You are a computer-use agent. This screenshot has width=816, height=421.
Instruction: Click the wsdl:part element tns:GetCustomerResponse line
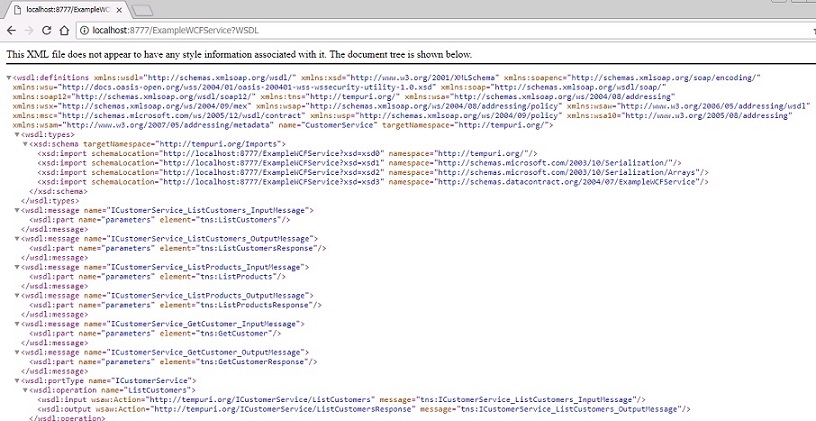(x=173, y=362)
